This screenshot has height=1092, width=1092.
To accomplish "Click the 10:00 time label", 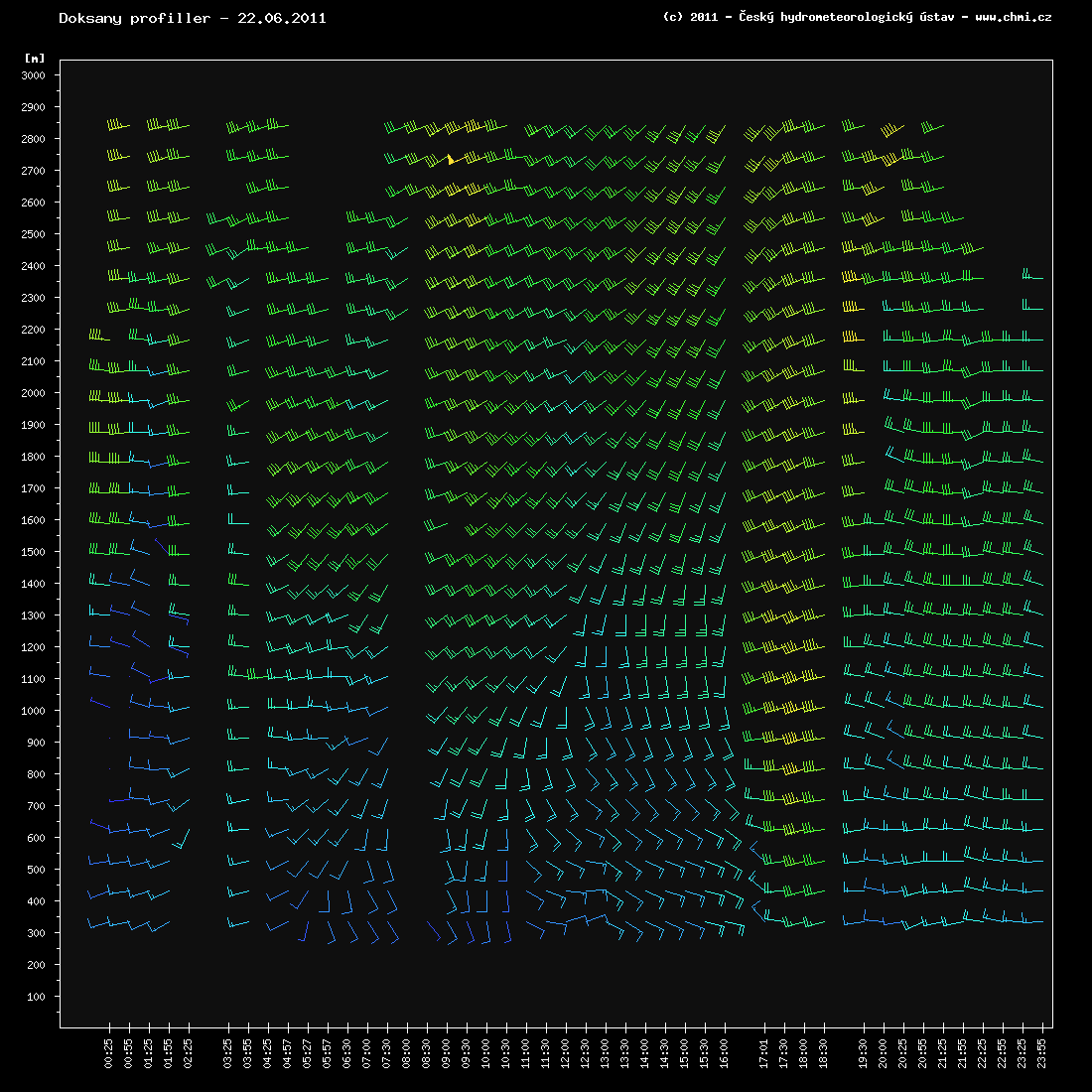I will tap(486, 1053).
